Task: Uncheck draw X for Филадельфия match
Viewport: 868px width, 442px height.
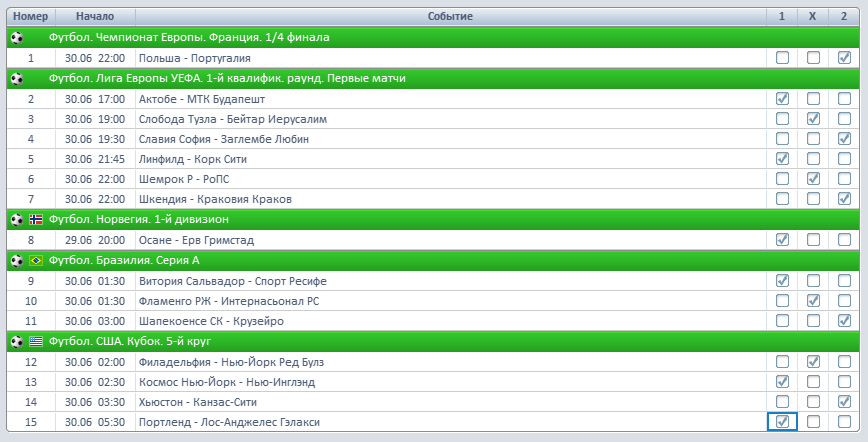Action: point(813,361)
